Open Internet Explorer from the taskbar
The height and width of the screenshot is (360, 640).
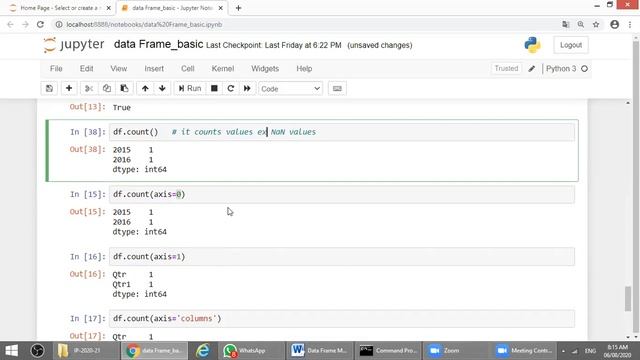203,351
